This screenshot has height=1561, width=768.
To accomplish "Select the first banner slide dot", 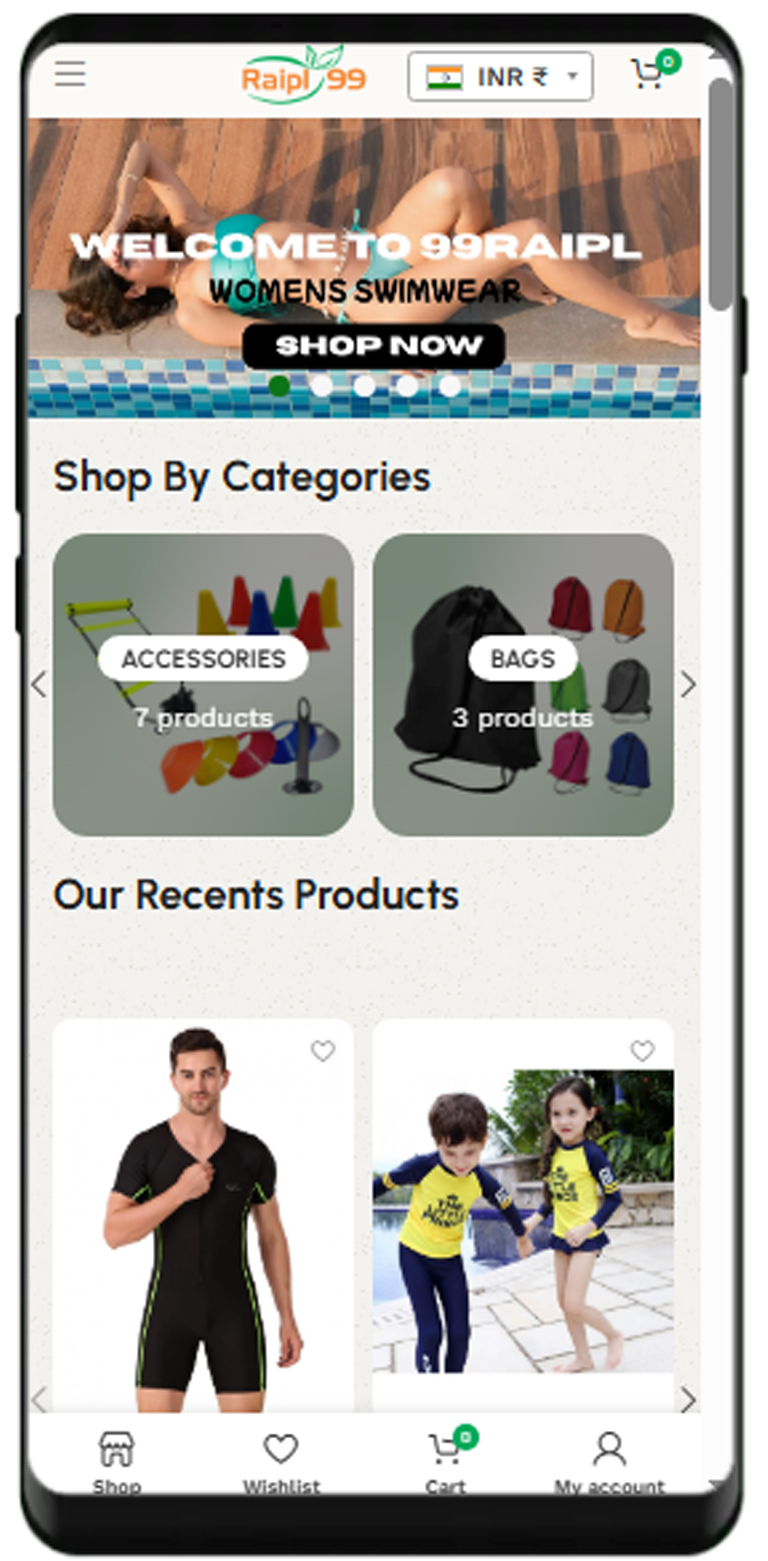I will tap(280, 385).
